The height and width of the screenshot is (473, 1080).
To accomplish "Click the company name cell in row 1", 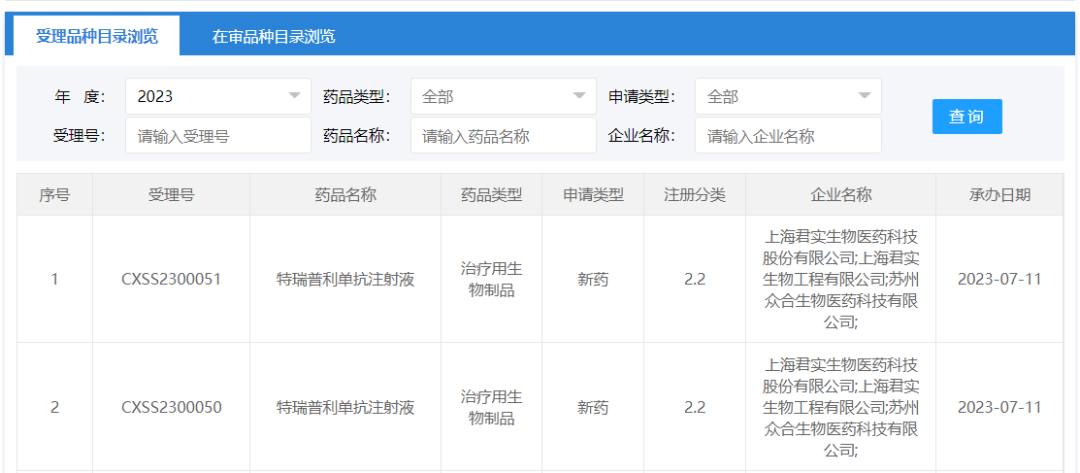I will tap(840, 279).
